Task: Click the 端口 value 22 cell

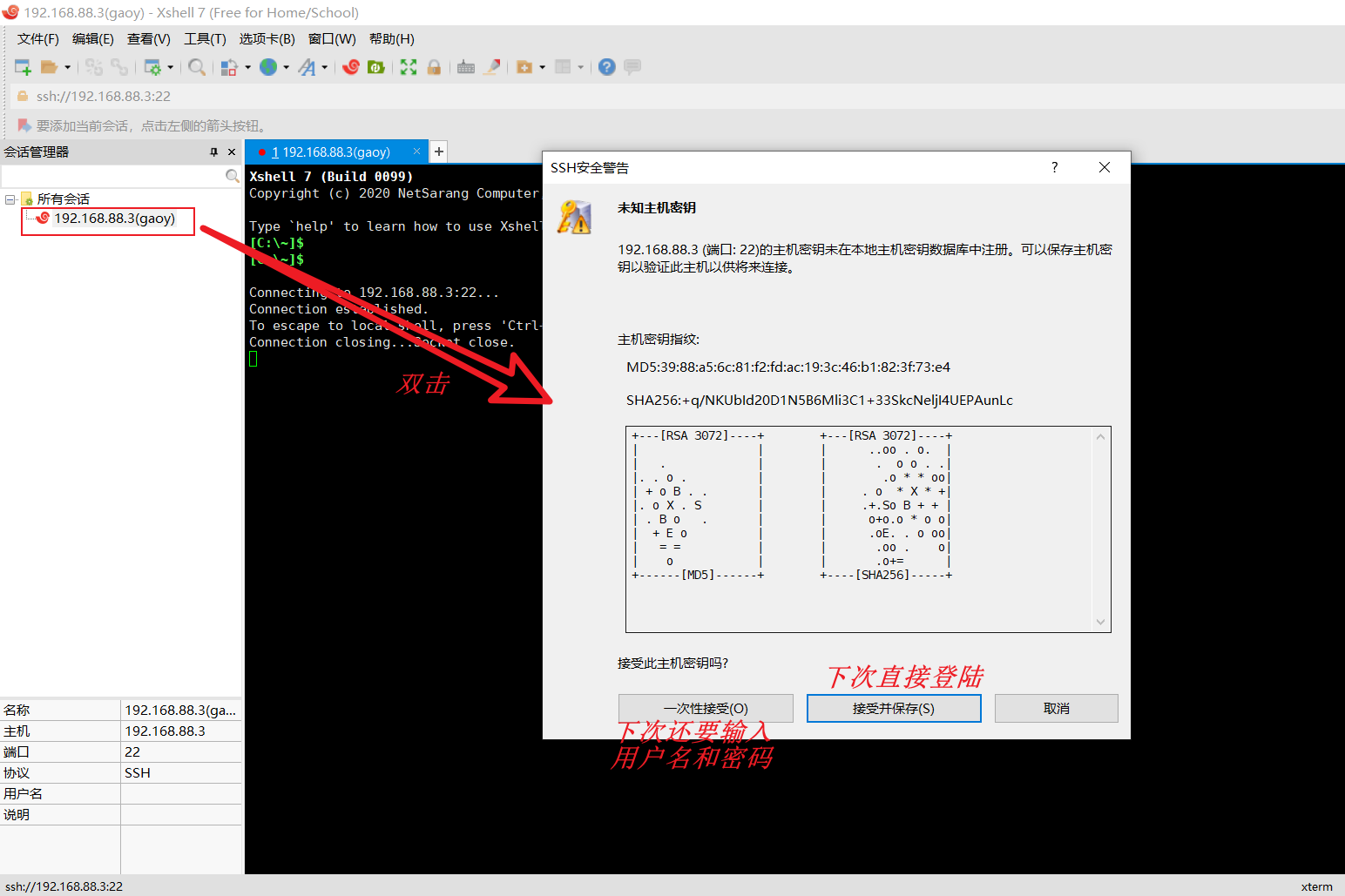Action: pos(181,752)
